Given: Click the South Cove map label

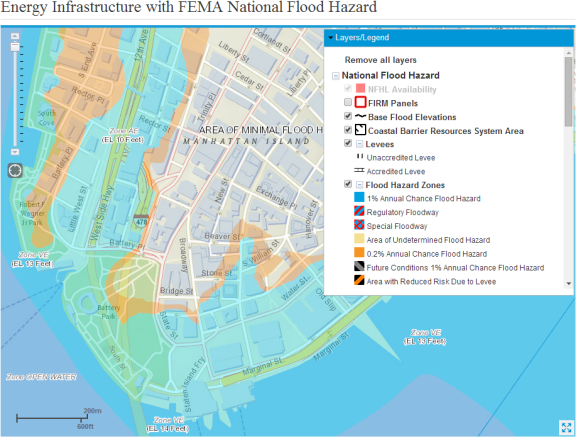Looking at the screenshot, I should pyautogui.click(x=47, y=118).
